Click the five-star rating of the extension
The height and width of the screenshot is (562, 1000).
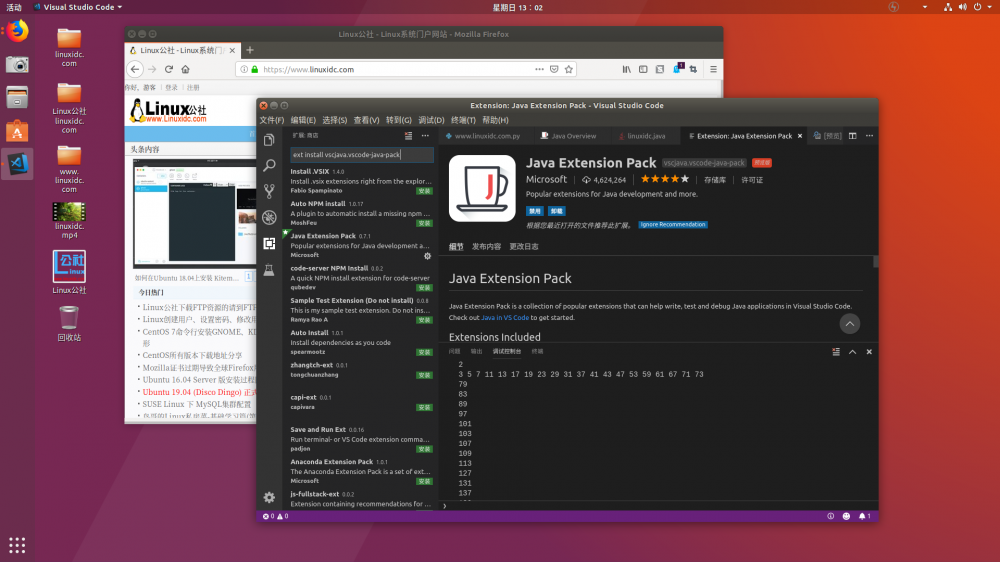pyautogui.click(x=665, y=179)
